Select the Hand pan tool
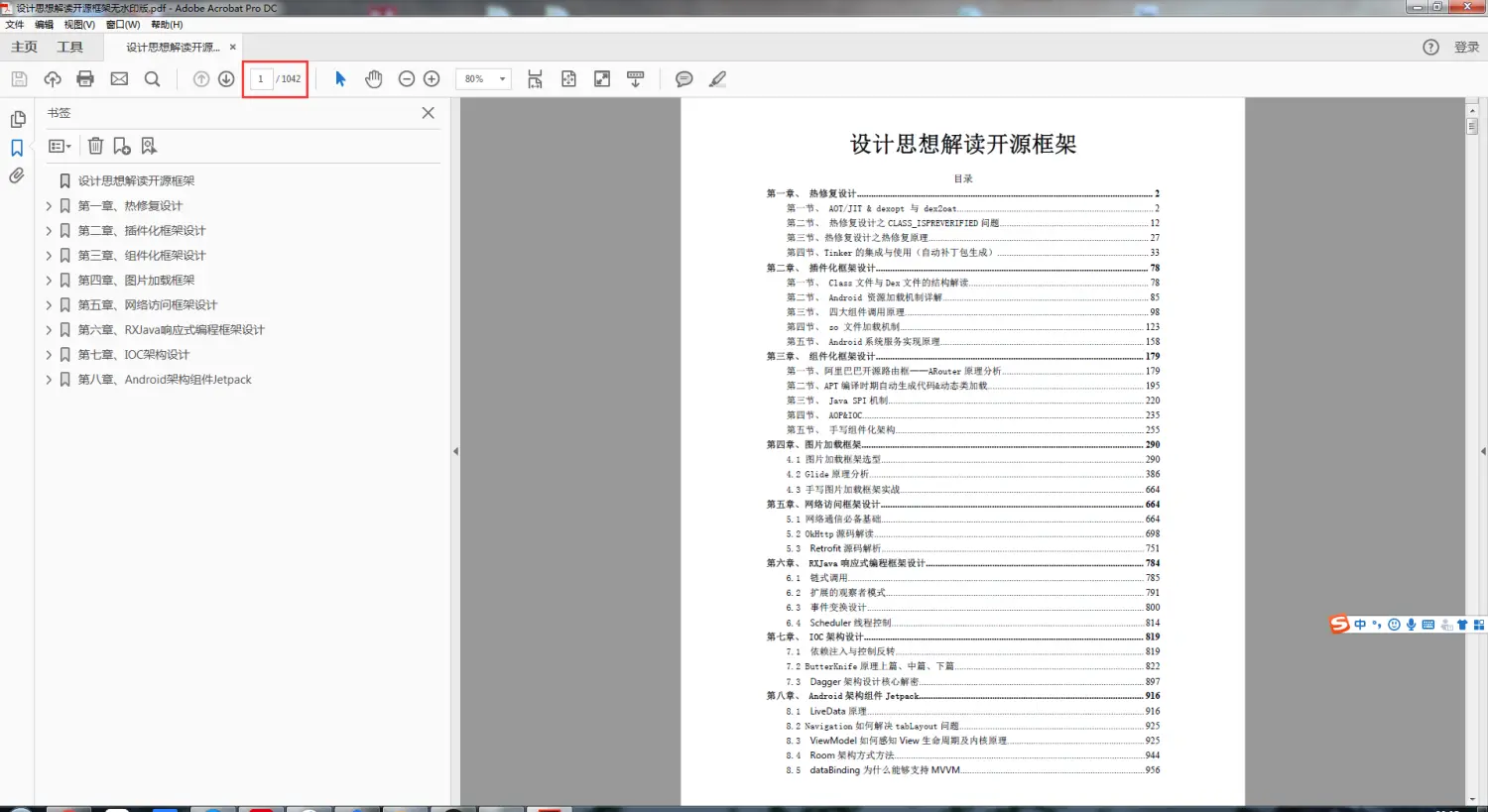 point(373,78)
